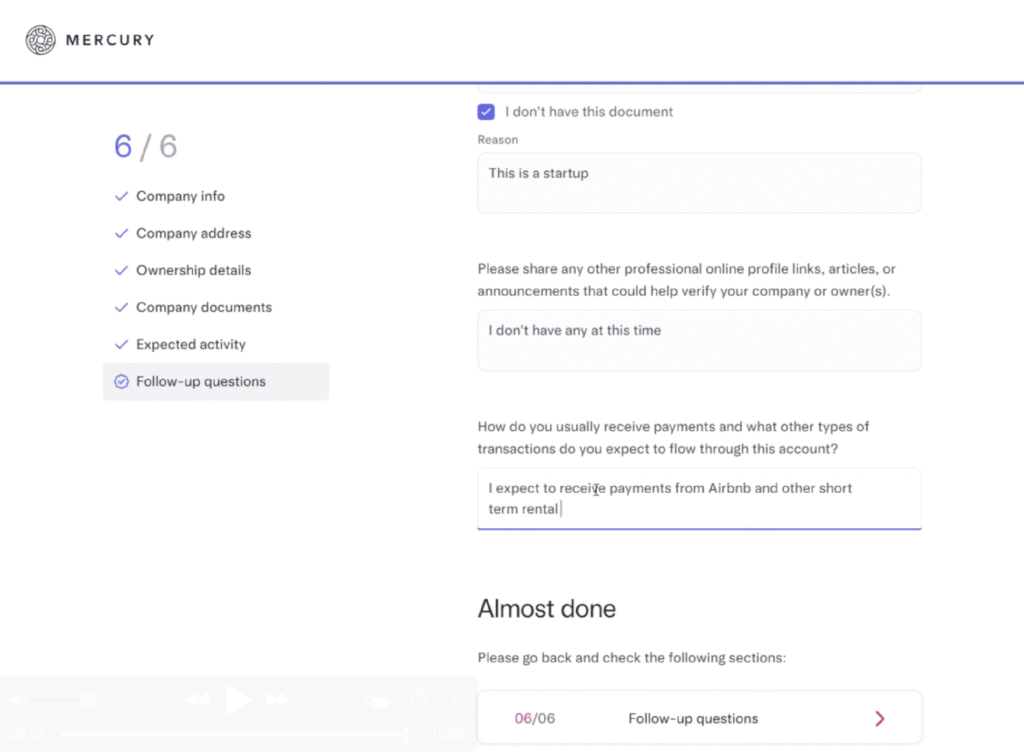Image resolution: width=1024 pixels, height=752 pixels.
Task: Click the volume speaker icon
Action: pyautogui.click(x=16, y=699)
